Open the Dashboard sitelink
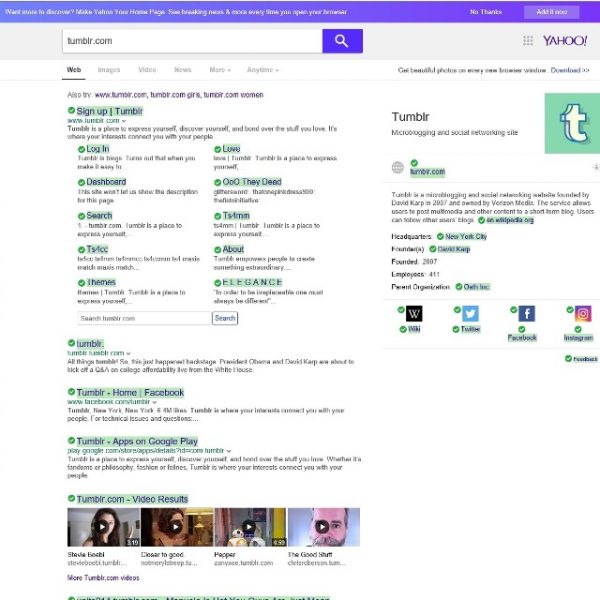The width and height of the screenshot is (600, 600). tap(106, 182)
